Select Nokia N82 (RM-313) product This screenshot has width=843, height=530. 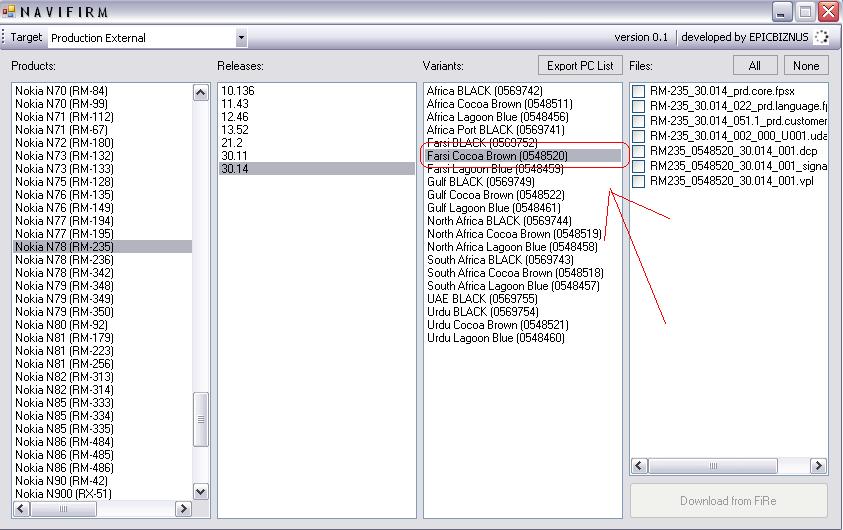pos(102,377)
